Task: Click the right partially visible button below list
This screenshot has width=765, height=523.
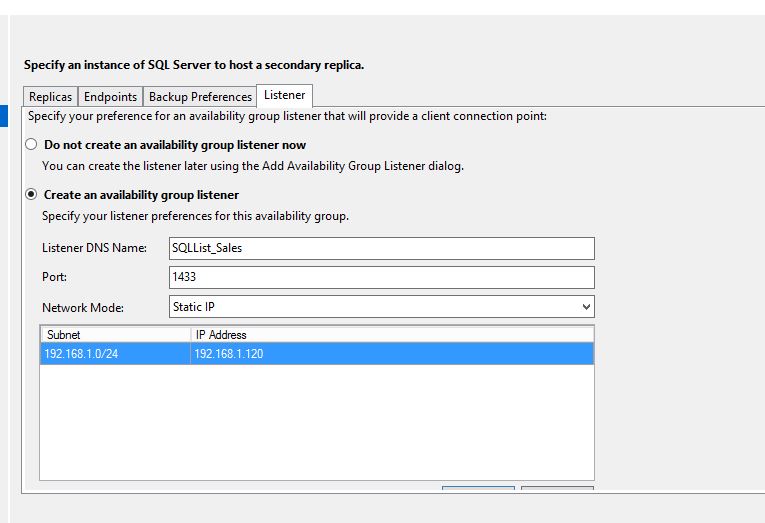Action: 556,489
